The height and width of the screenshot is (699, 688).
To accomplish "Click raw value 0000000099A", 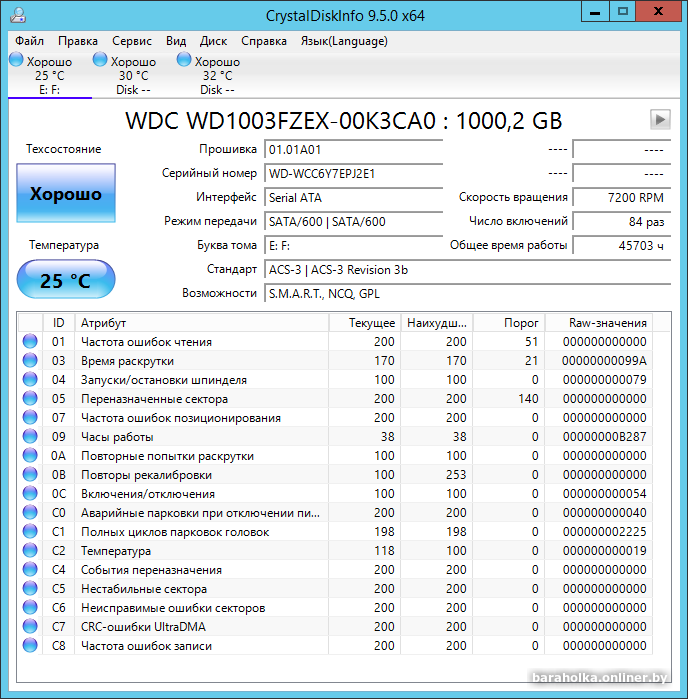I will tap(604, 361).
